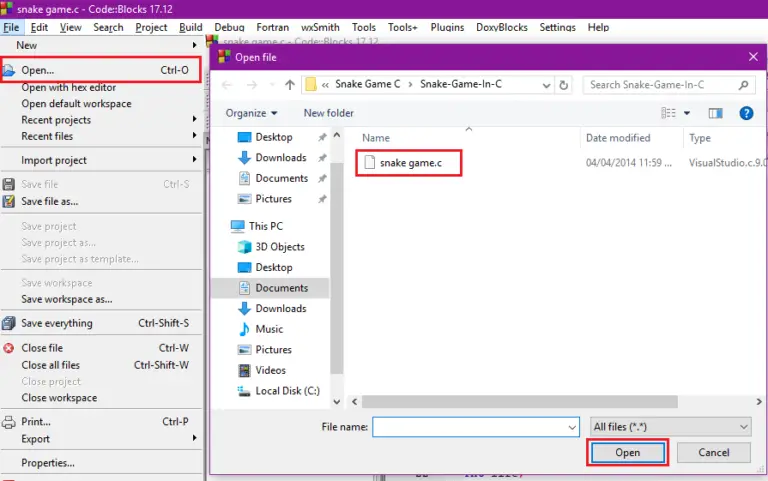
Task: Select Local Disk (C:) drive
Action: (x=286, y=391)
